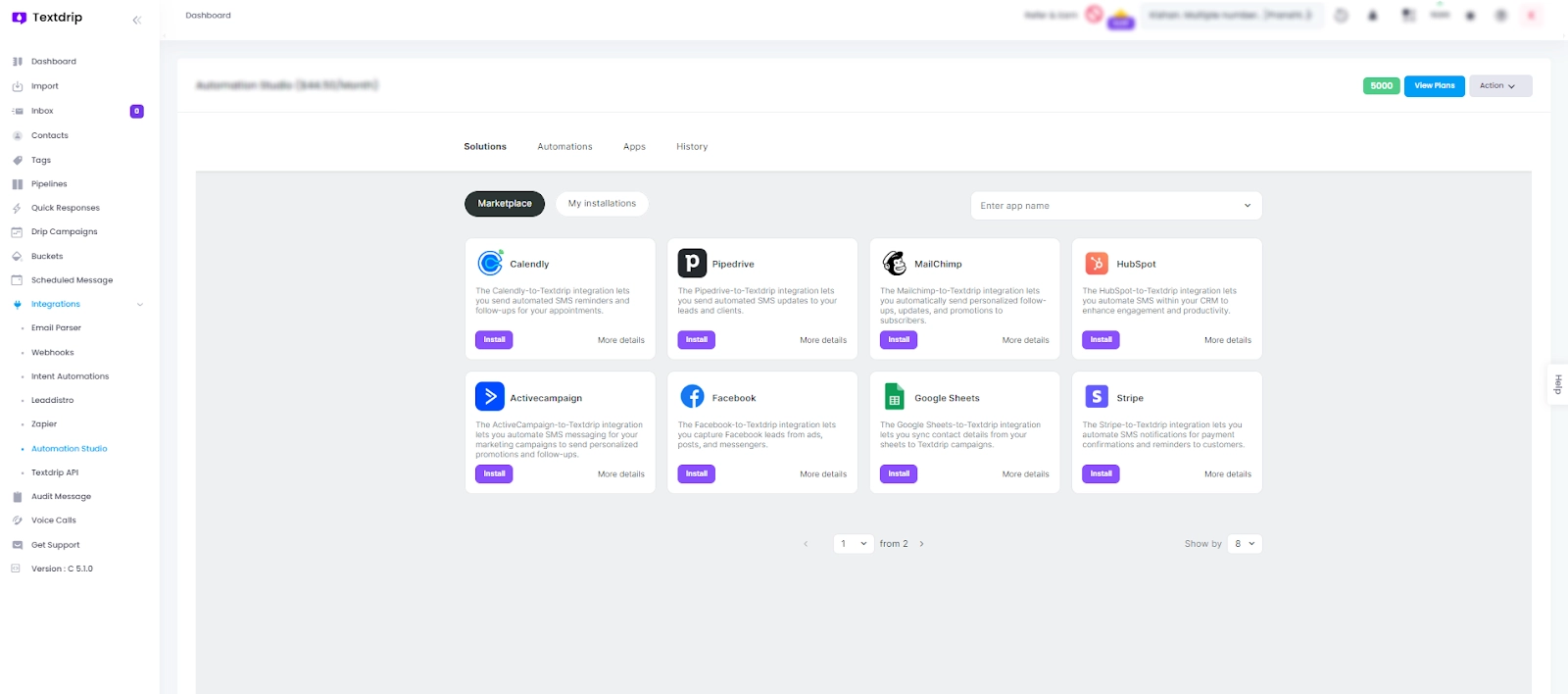The height and width of the screenshot is (694, 1568).
Task: Click the Enter app name search field
Action: coord(1107,206)
